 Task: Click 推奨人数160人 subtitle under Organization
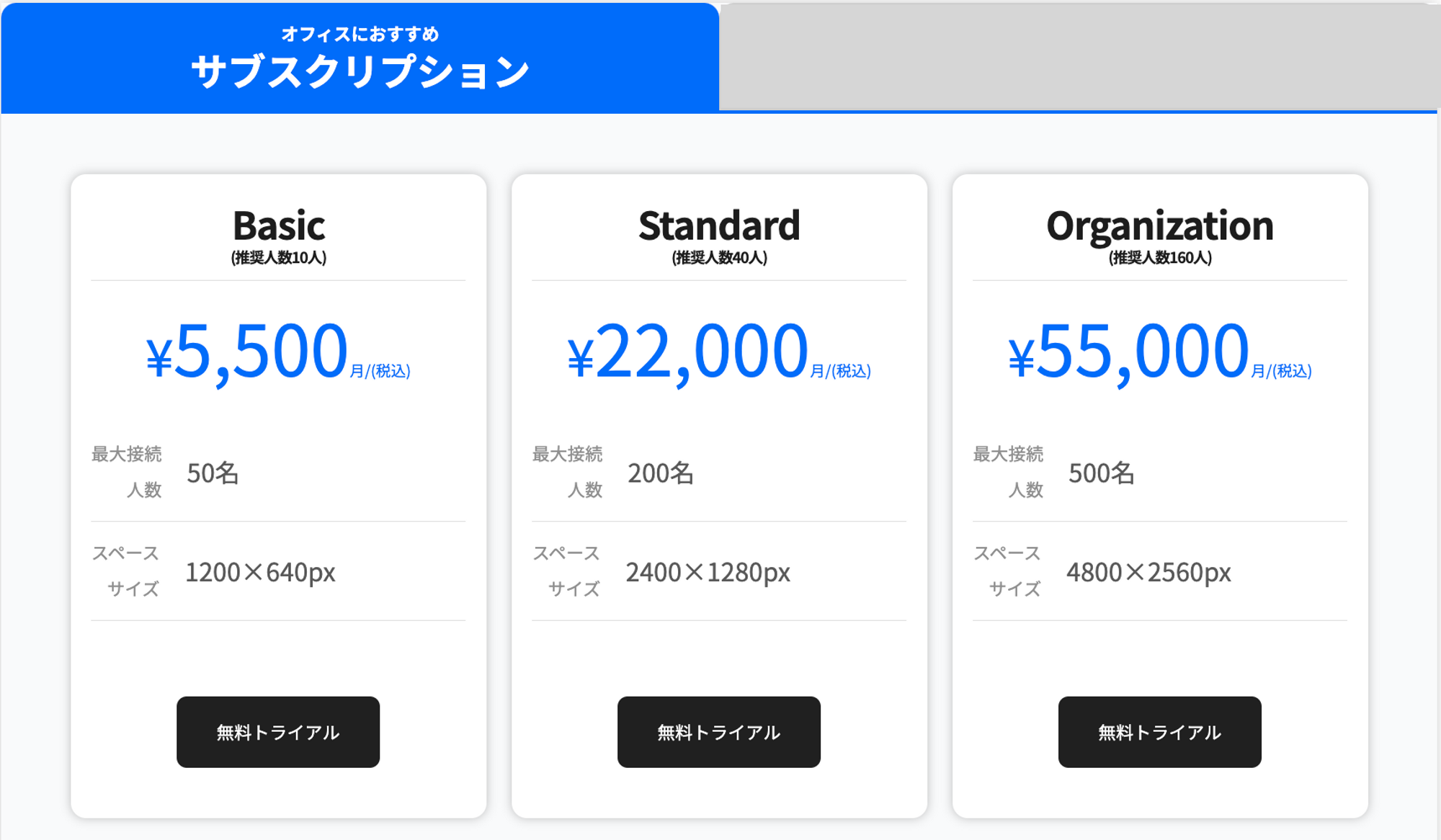point(1160,258)
